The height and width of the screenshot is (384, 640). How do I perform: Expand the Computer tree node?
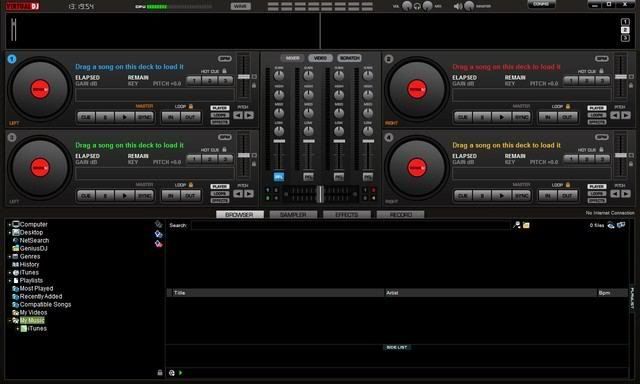9,224
